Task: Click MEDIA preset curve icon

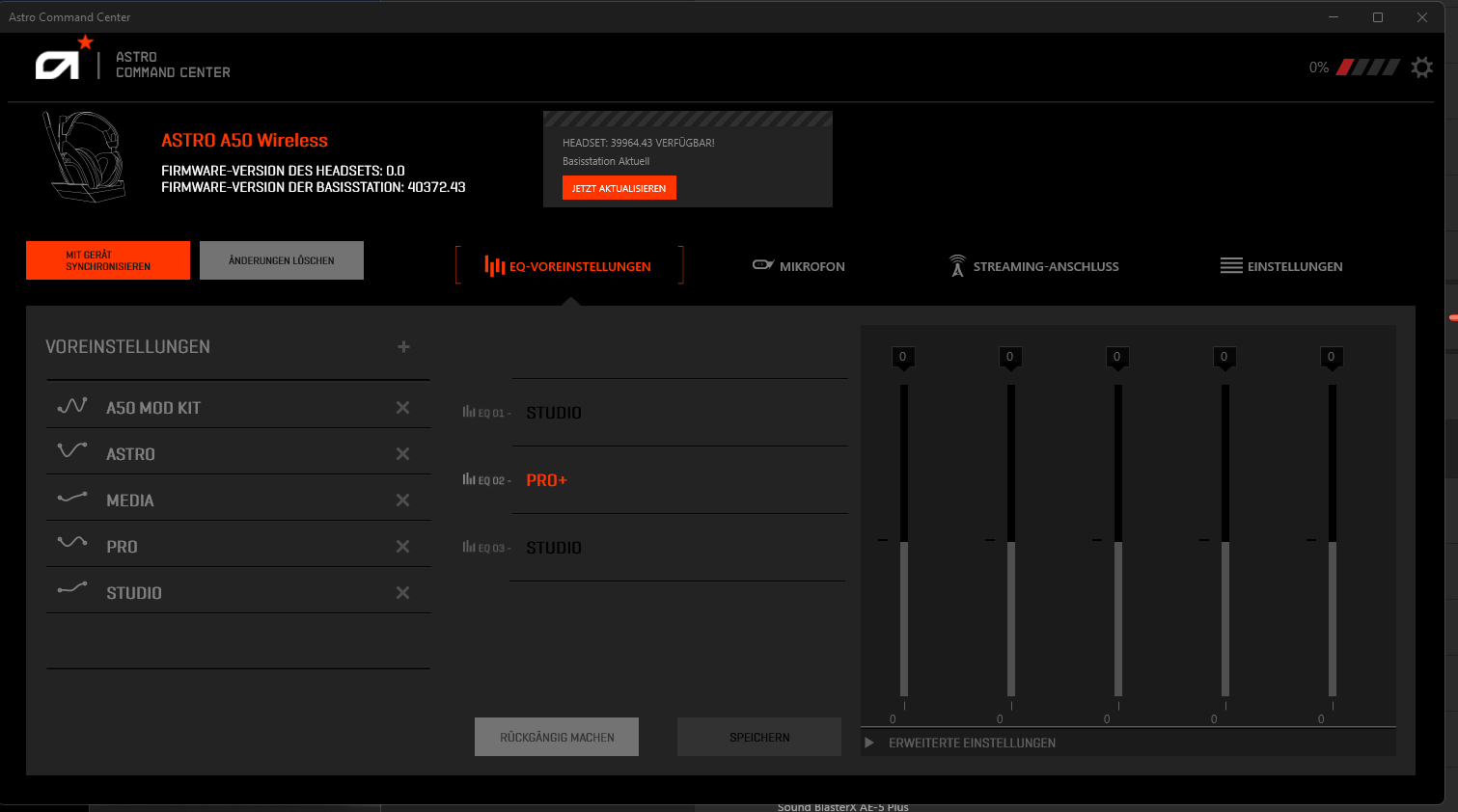Action: pyautogui.click(x=72, y=498)
